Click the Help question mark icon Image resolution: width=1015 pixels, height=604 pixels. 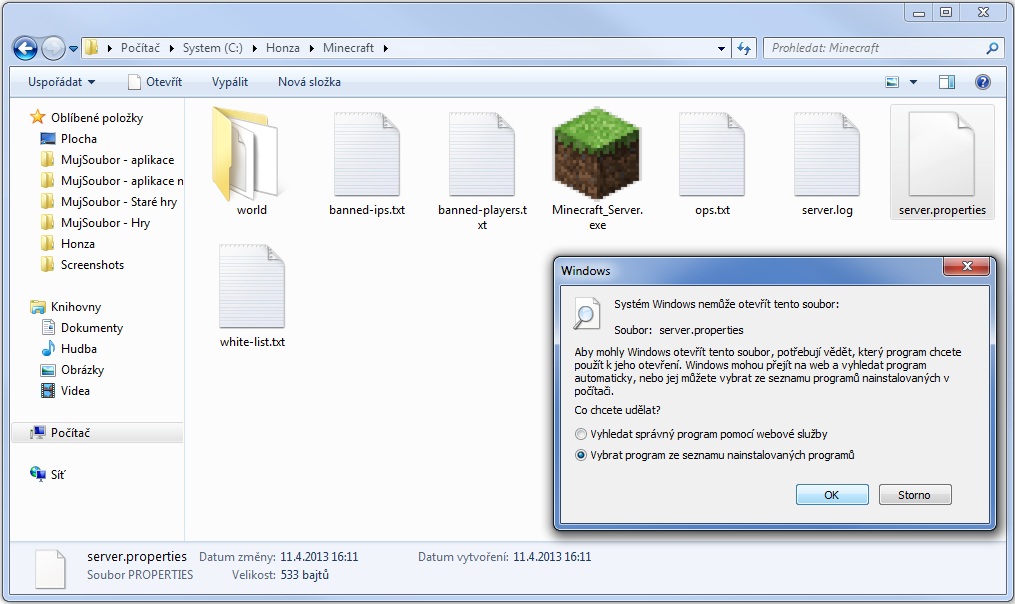(982, 82)
